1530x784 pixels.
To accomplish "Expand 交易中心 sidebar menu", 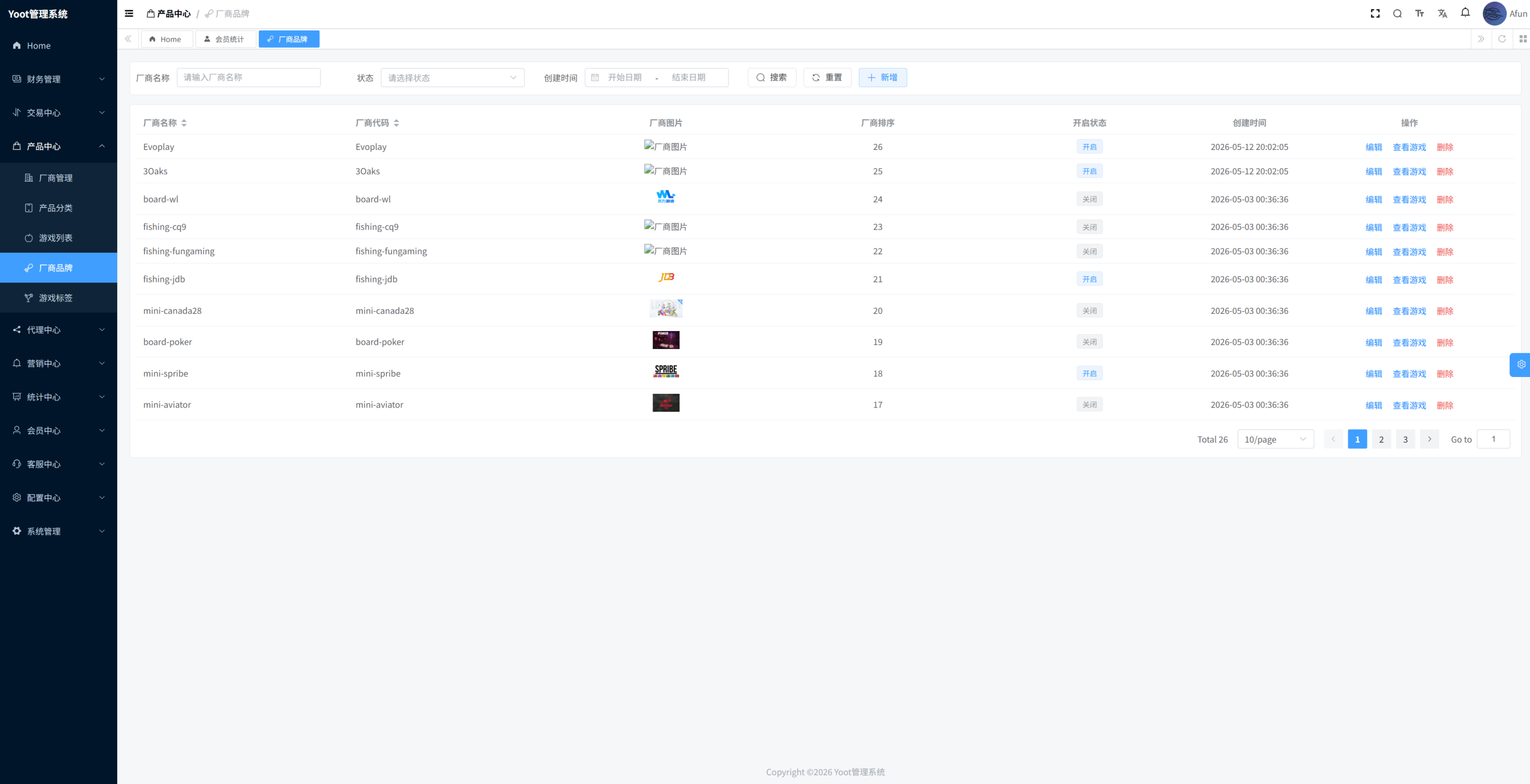I will coord(59,112).
